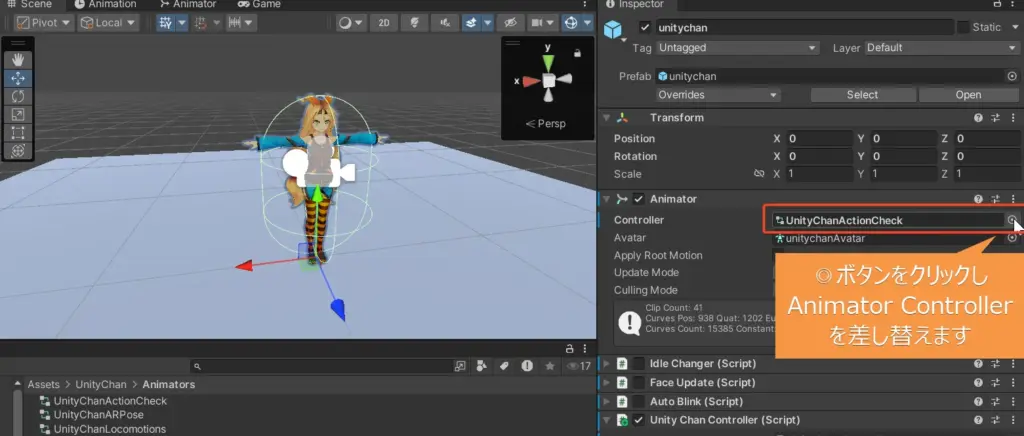Open Transform preset settings icon

996,118
